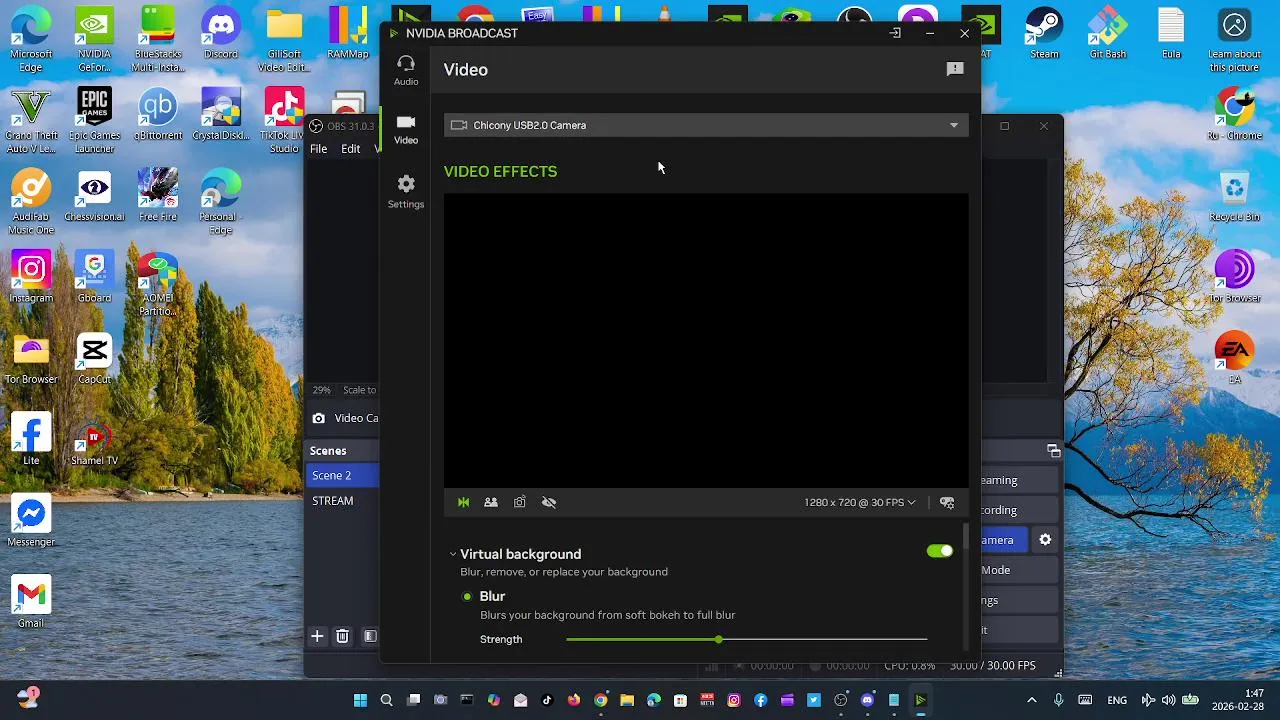Screen dimensions: 1280x720
Task: Switch to the Video section in NVIDIA Broadcast
Action: (x=406, y=129)
